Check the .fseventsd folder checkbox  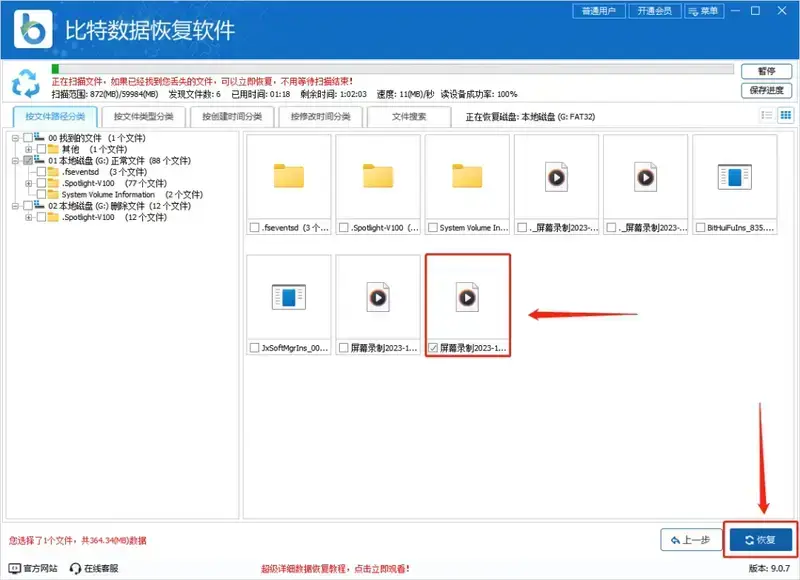(x=43, y=173)
